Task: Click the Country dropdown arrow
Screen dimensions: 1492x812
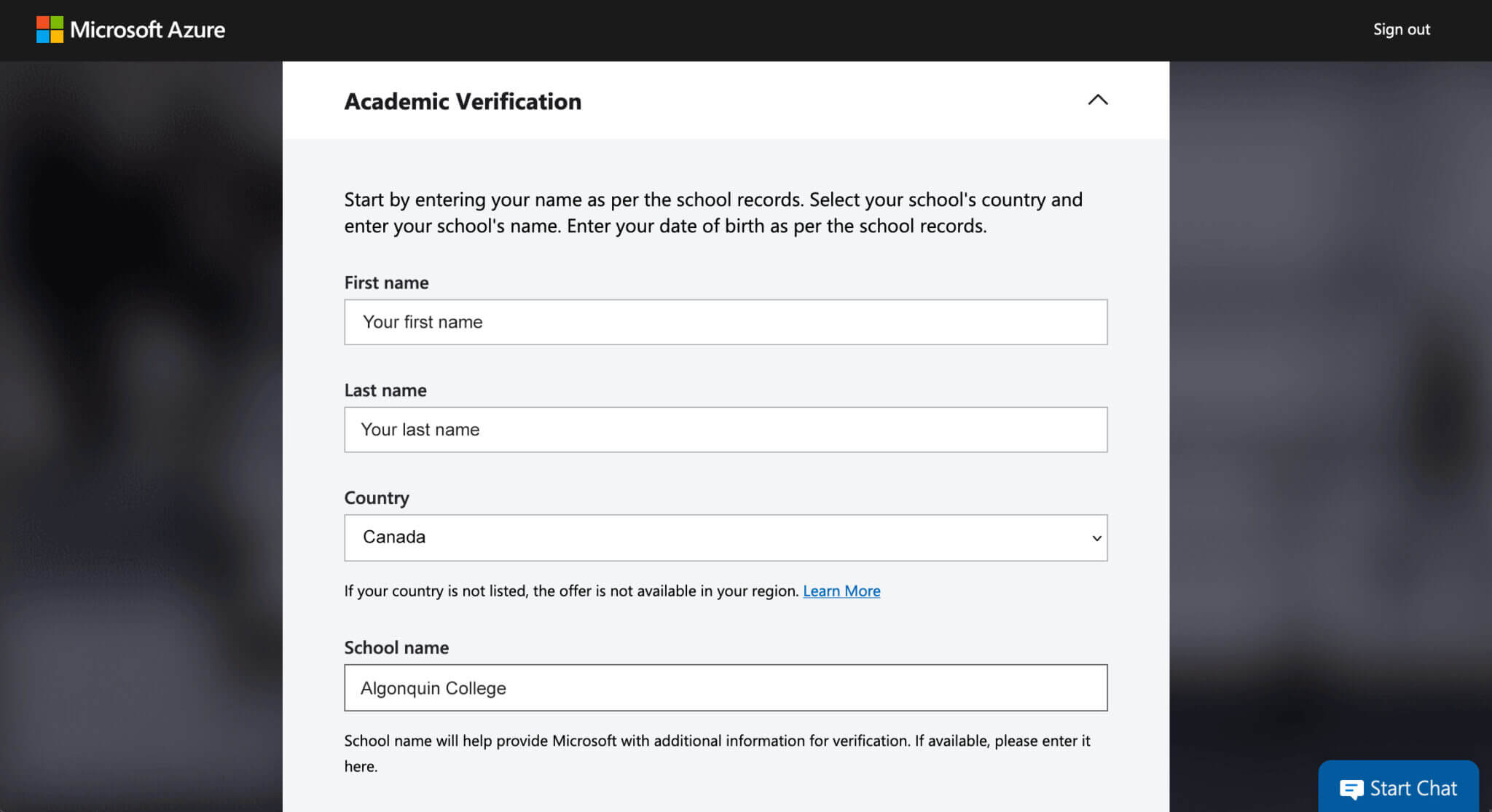Action: (1096, 538)
